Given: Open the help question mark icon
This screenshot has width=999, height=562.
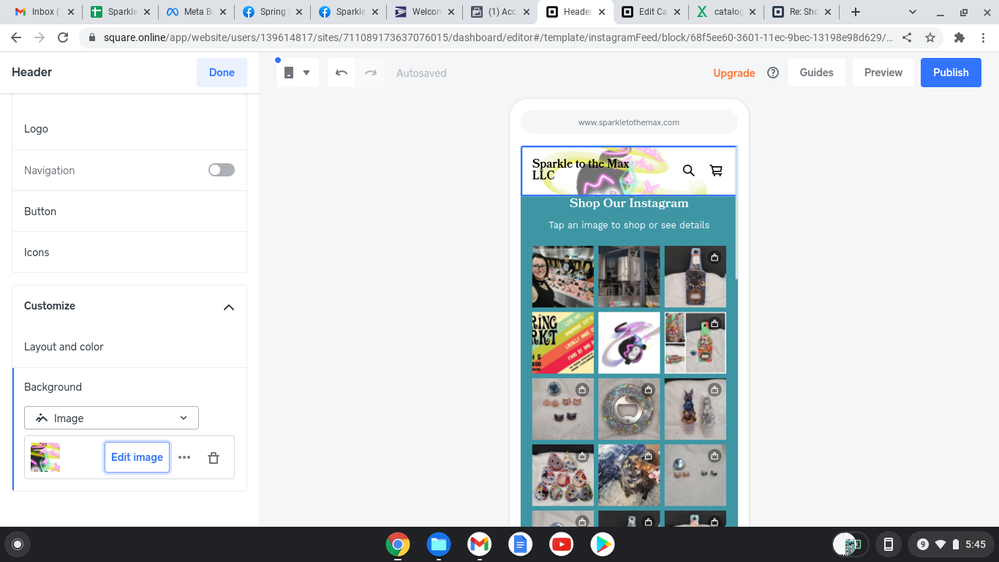Looking at the screenshot, I should [772, 73].
